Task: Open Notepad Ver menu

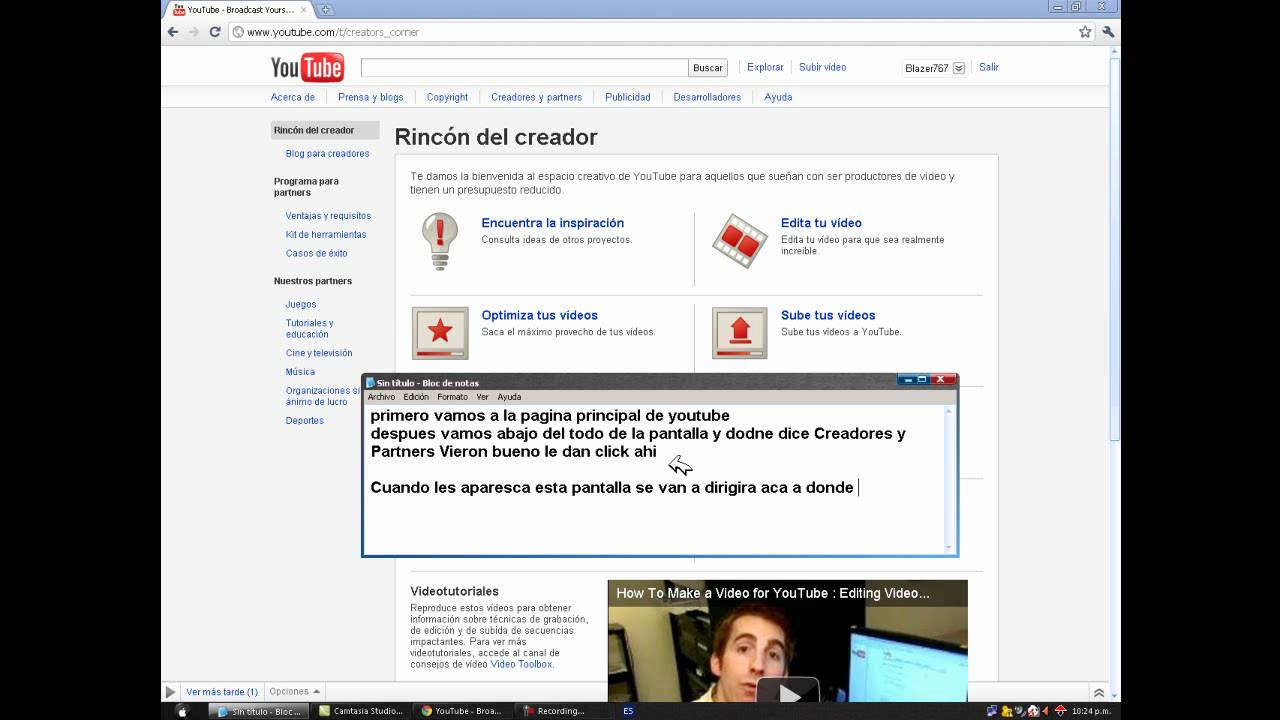Action: [x=482, y=397]
